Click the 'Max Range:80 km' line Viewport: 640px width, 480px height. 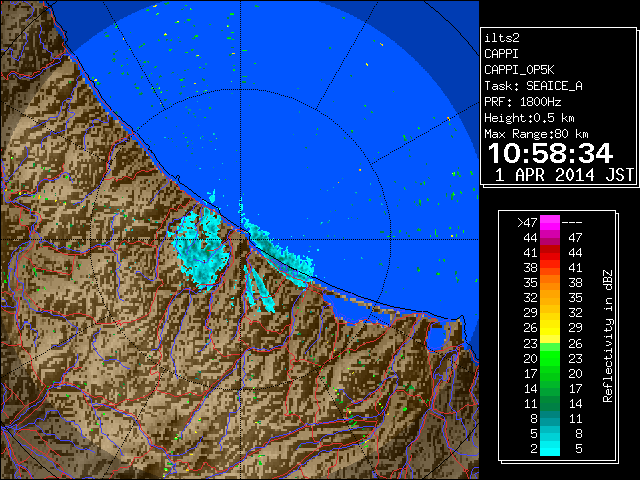(536, 134)
